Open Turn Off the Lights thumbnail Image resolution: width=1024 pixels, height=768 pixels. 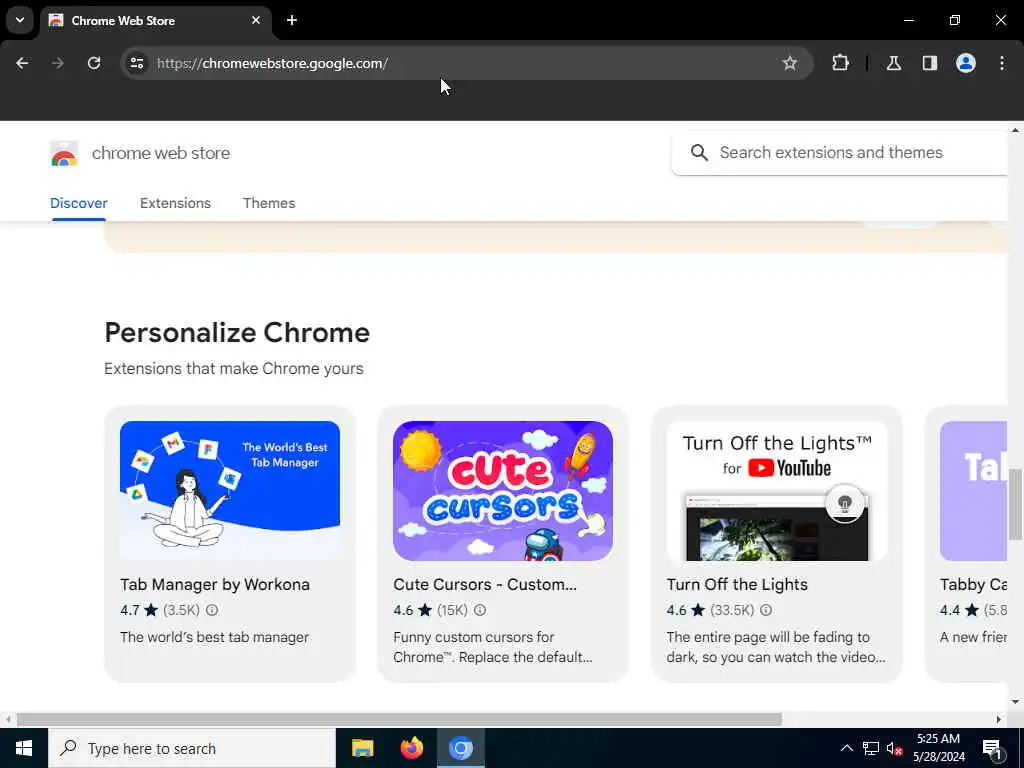coord(776,491)
